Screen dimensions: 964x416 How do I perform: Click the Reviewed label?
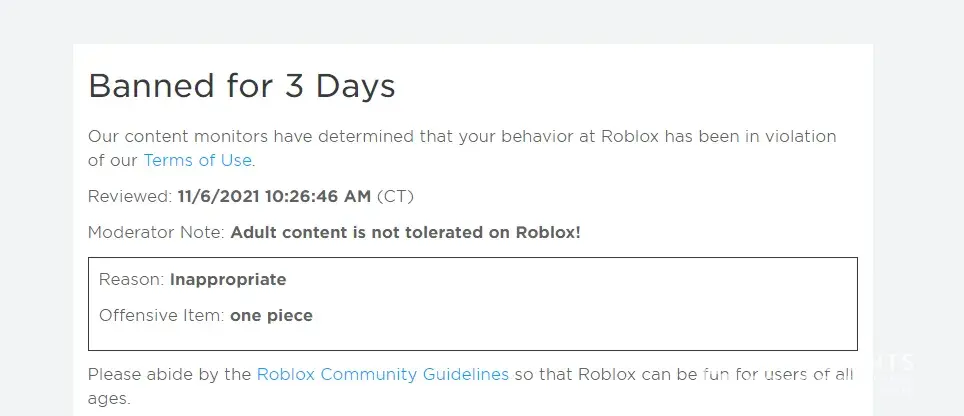click(x=130, y=196)
